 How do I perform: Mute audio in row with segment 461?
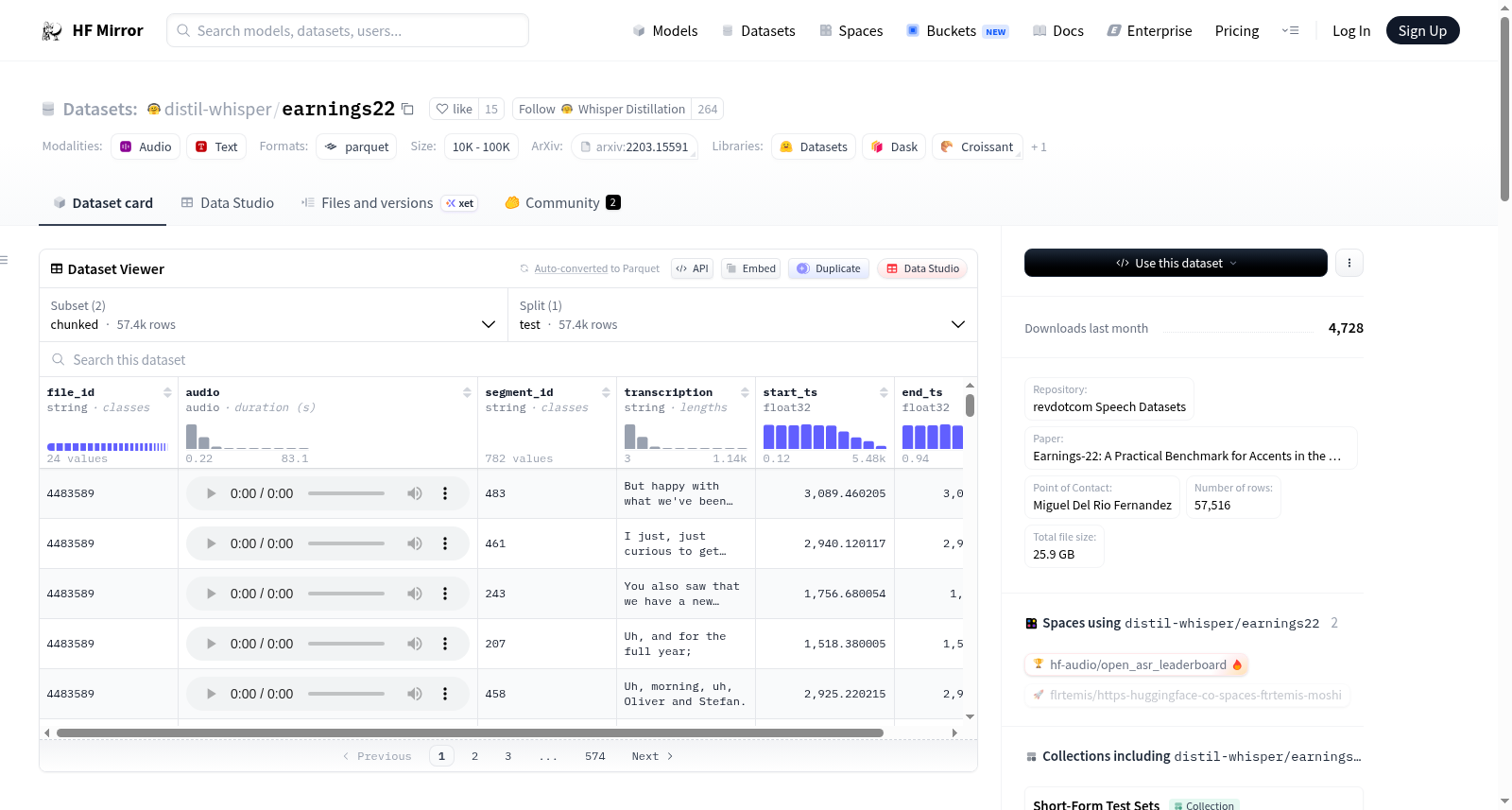point(415,543)
